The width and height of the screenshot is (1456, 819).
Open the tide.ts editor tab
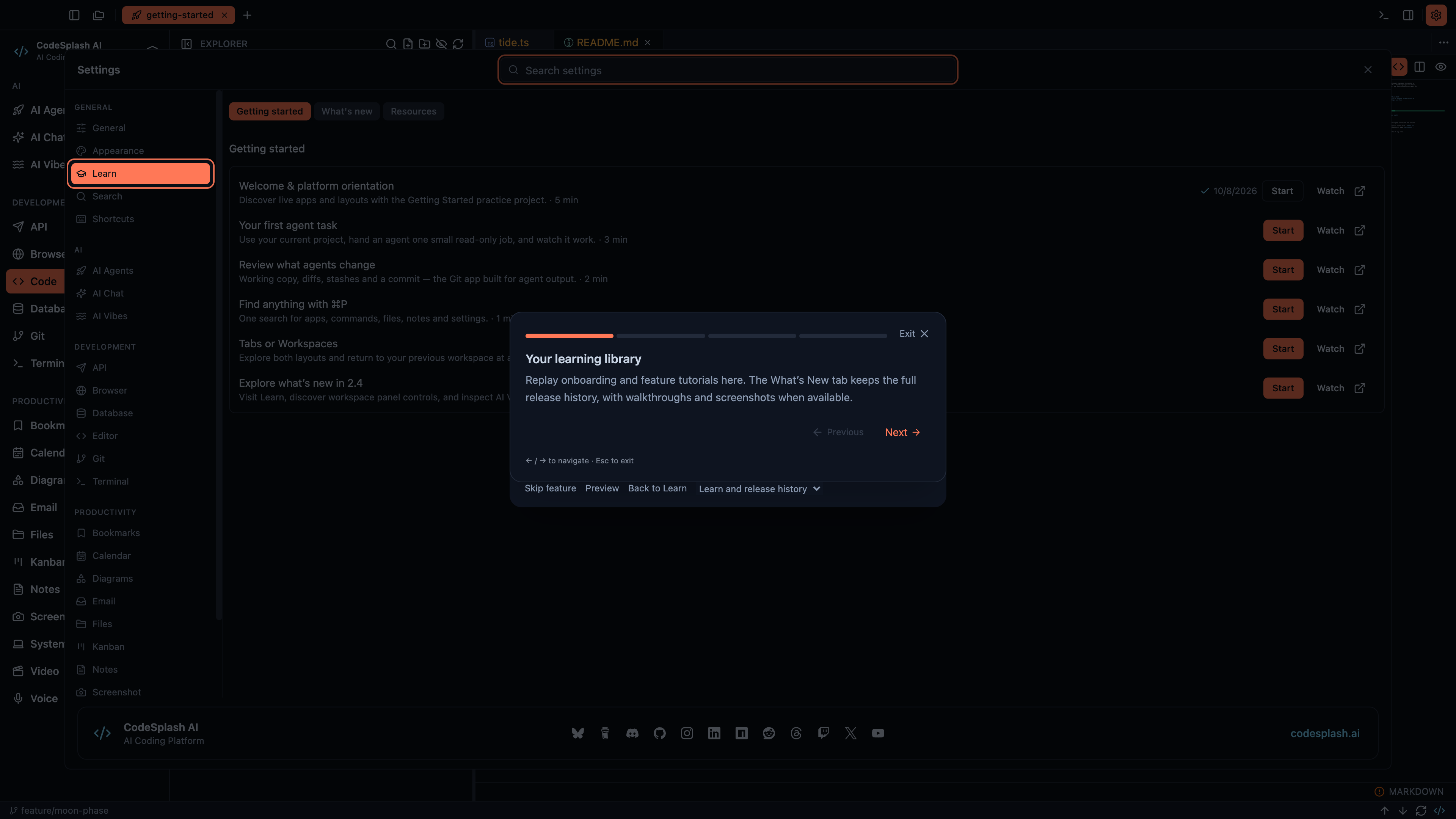point(513,42)
